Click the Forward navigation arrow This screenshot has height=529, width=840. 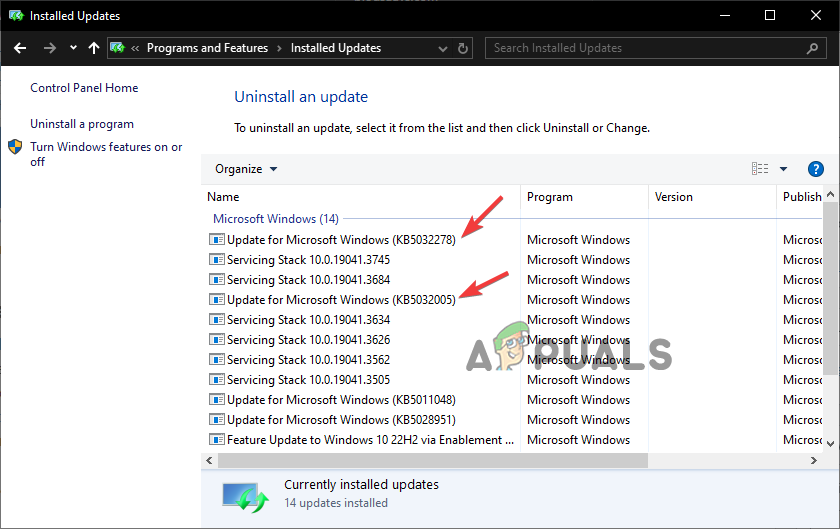[50, 48]
